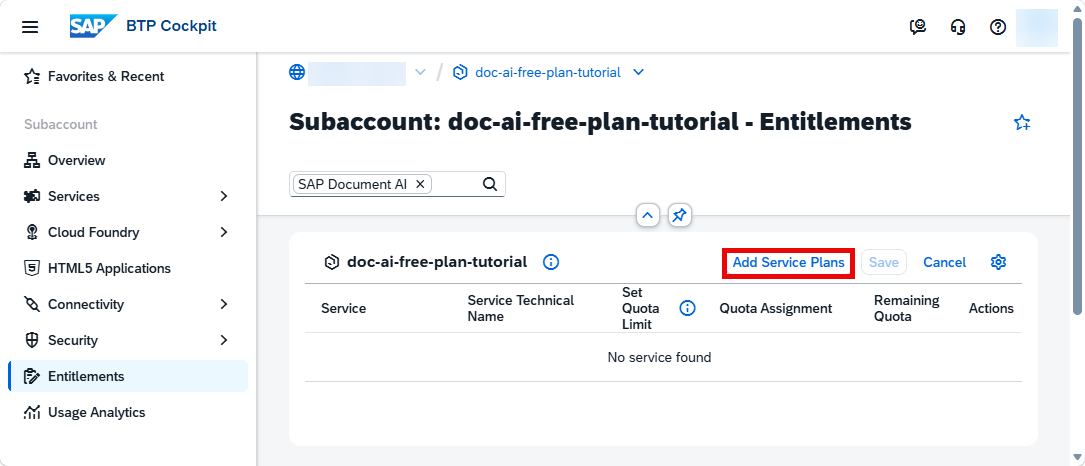Open the user profile avatar

1037,27
